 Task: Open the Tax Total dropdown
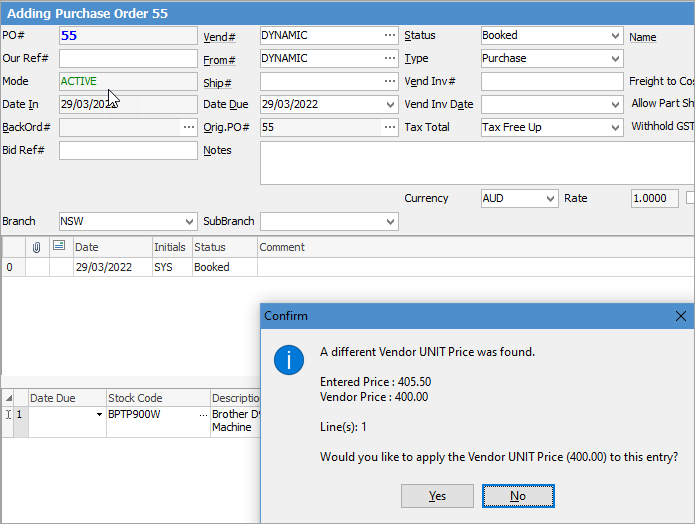614,128
